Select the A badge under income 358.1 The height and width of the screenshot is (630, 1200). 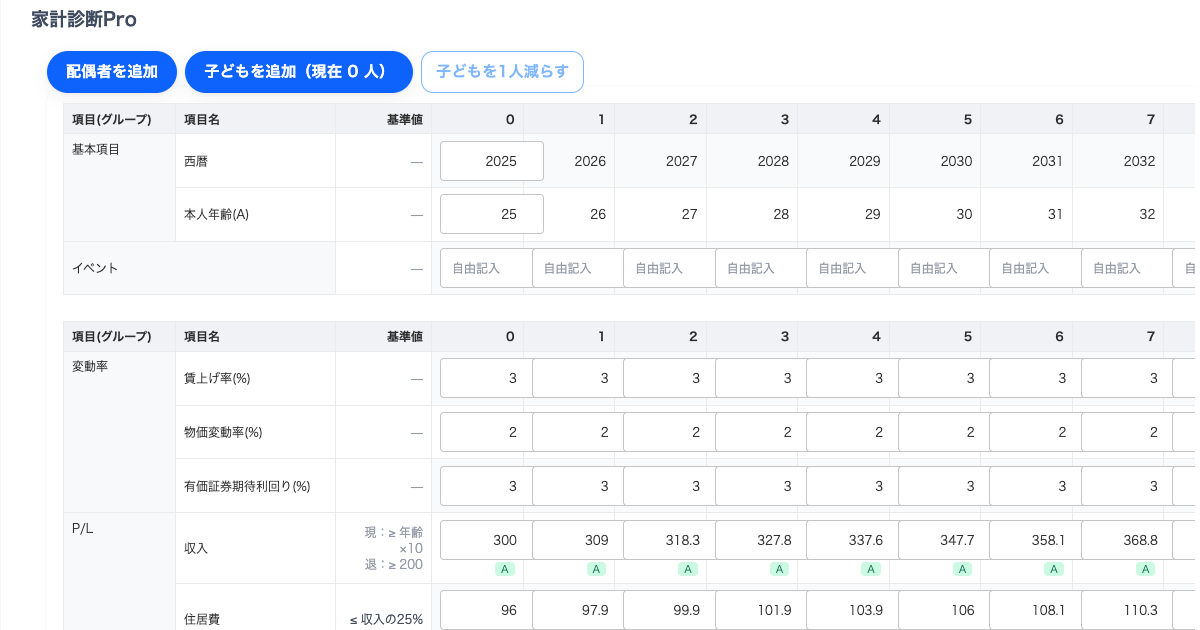1054,569
